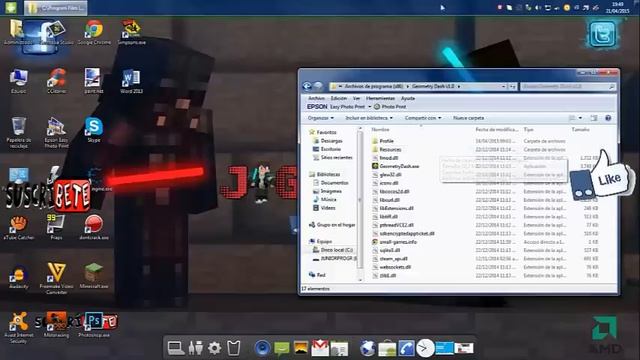This screenshot has width=640, height=360.
Task: Open the Papelera de reciclaje icon
Action: 19,132
